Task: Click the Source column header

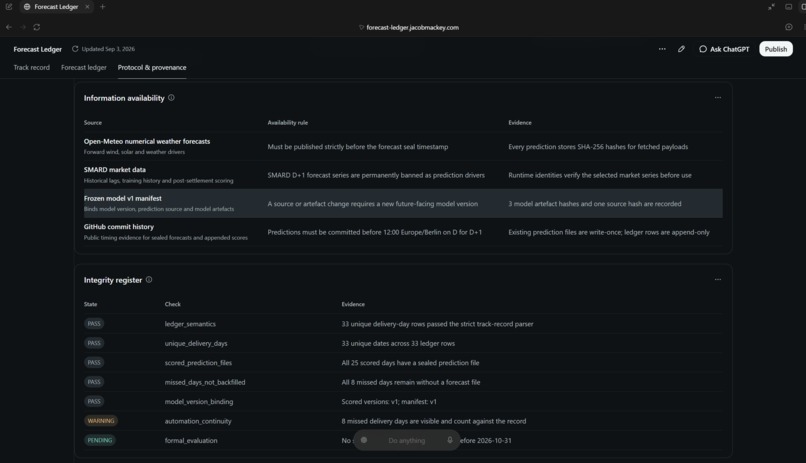Action: (x=93, y=123)
